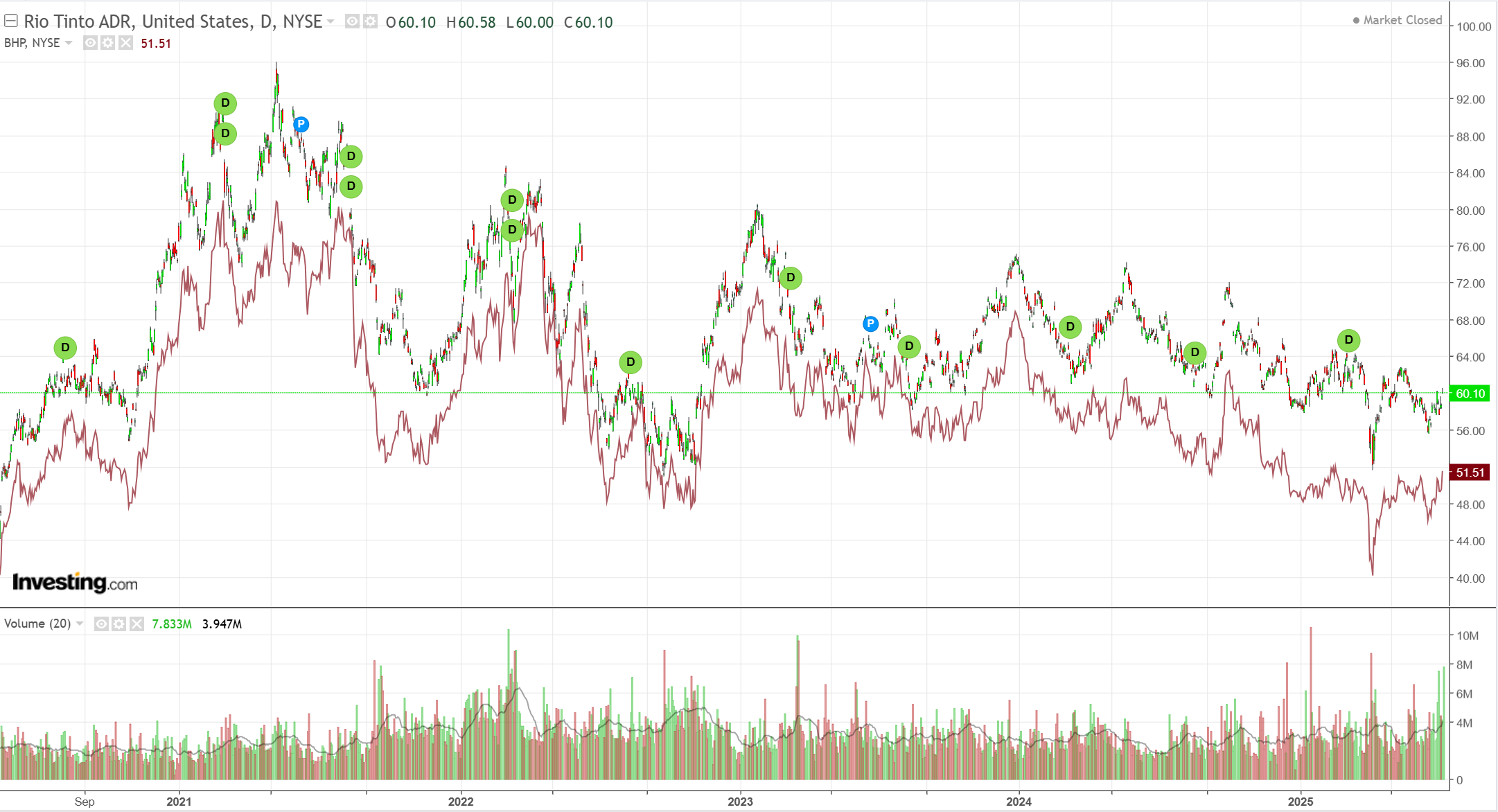Click the Investing.com logo link
Viewport: 1498px width, 812px height.
coord(75,583)
